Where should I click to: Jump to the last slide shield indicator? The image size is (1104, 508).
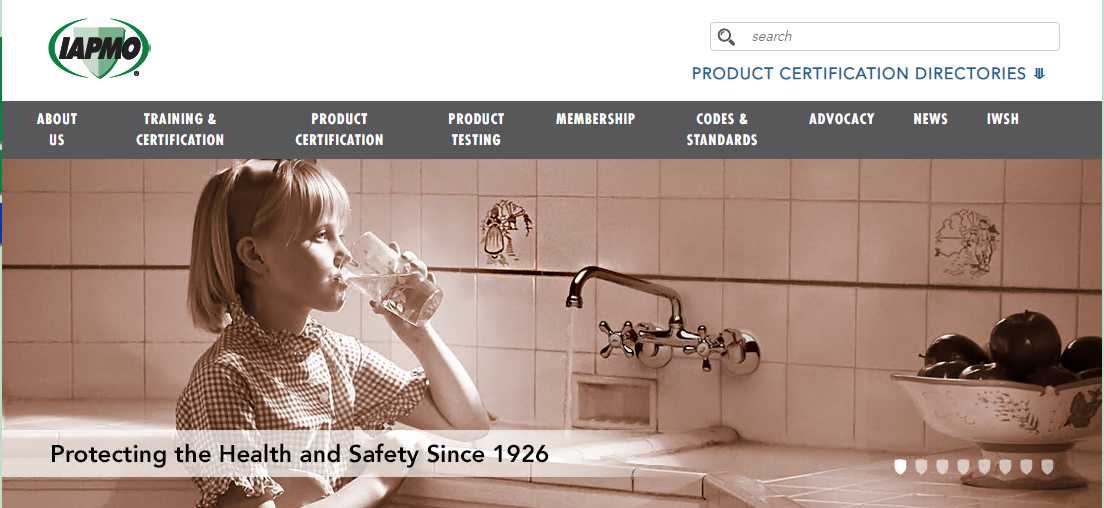(x=1047, y=466)
